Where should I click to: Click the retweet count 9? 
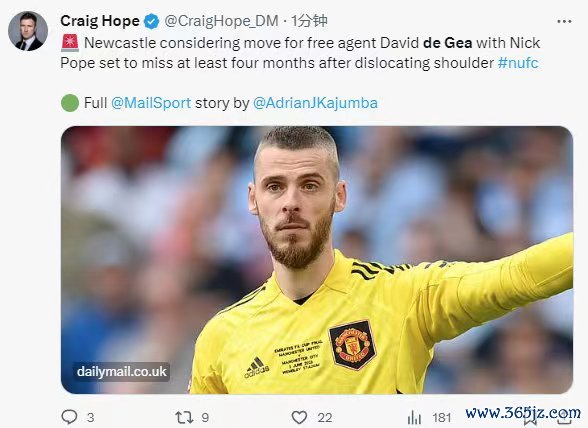tap(205, 417)
